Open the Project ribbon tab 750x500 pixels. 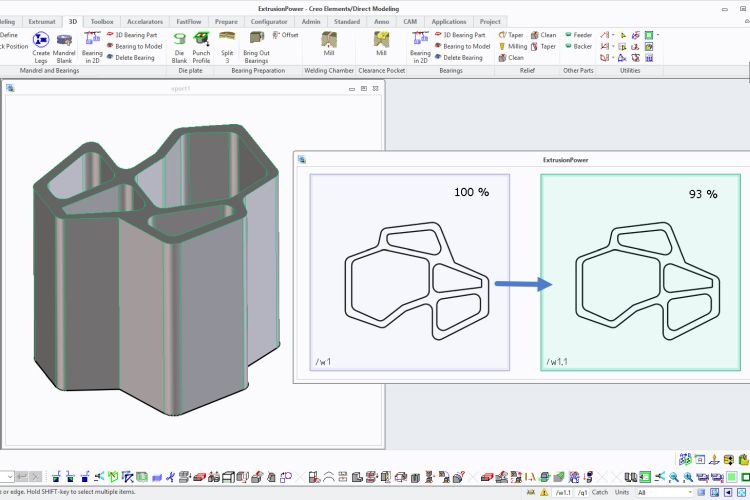pyautogui.click(x=490, y=22)
